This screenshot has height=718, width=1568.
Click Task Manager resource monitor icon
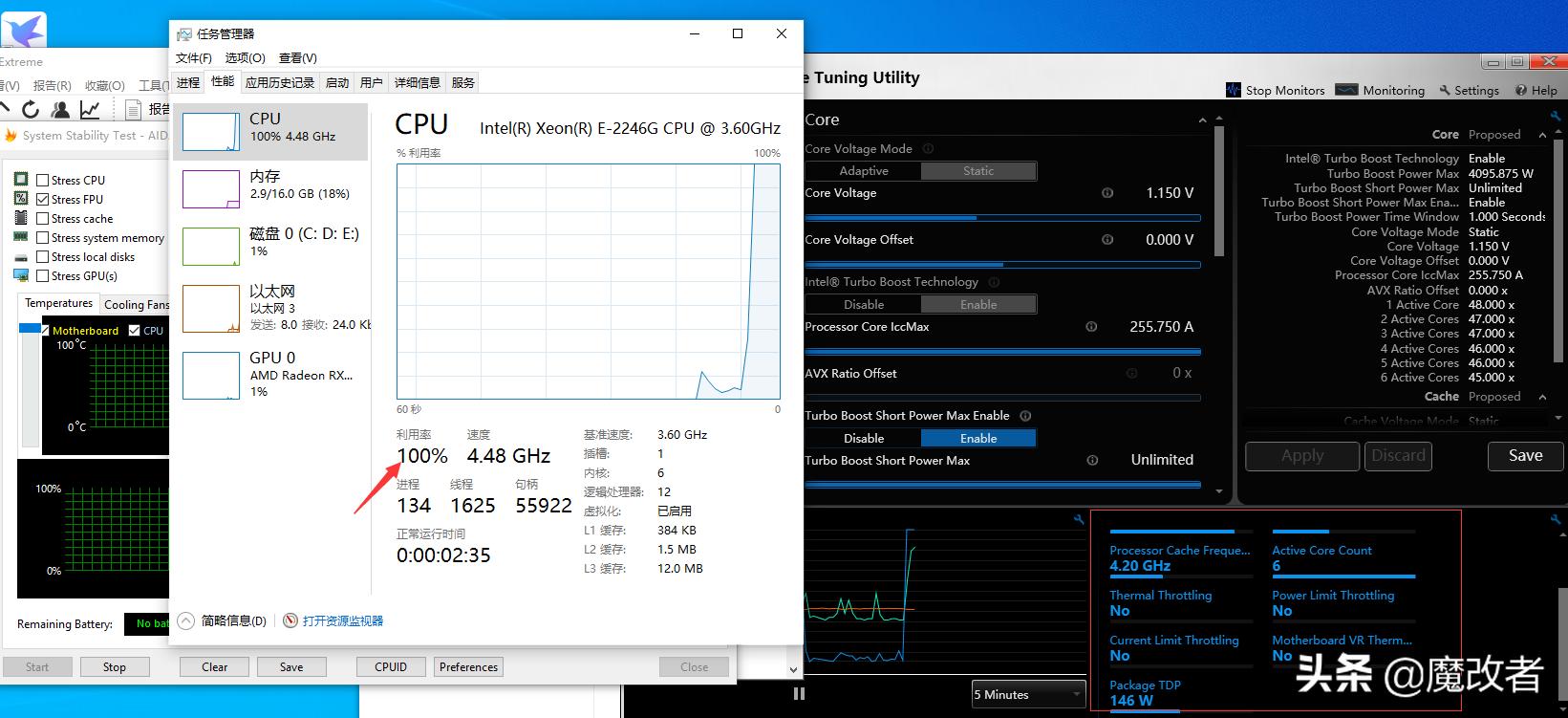(x=290, y=620)
